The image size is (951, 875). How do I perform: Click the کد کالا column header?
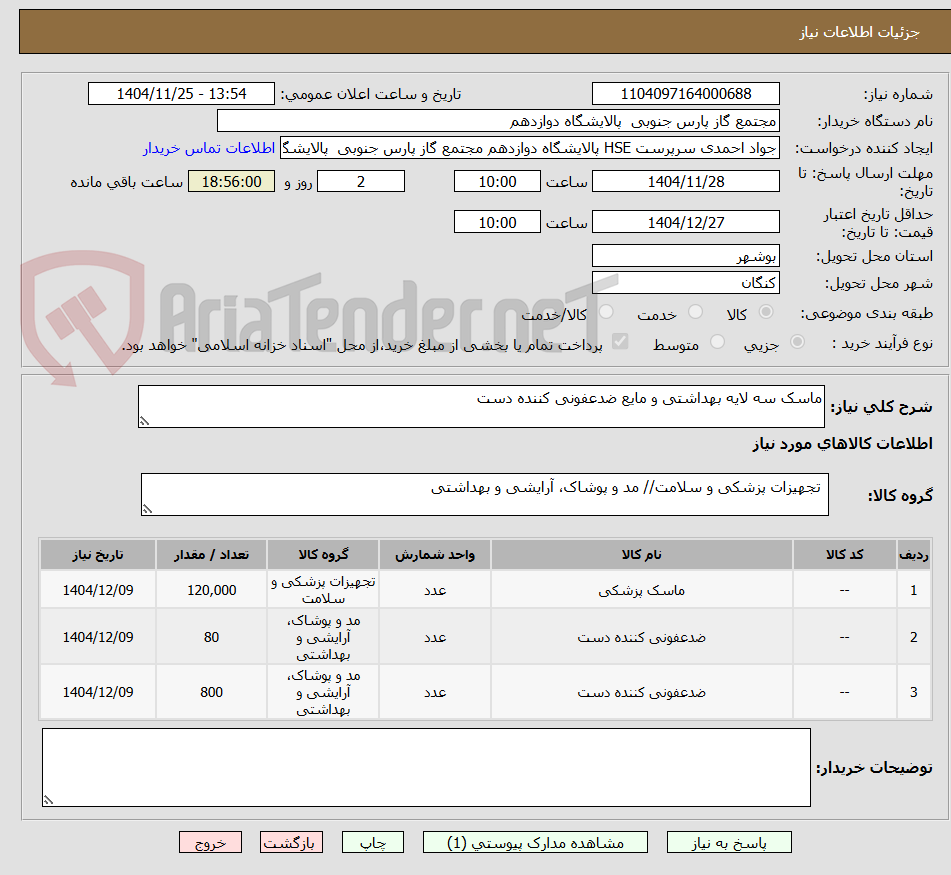click(844, 554)
